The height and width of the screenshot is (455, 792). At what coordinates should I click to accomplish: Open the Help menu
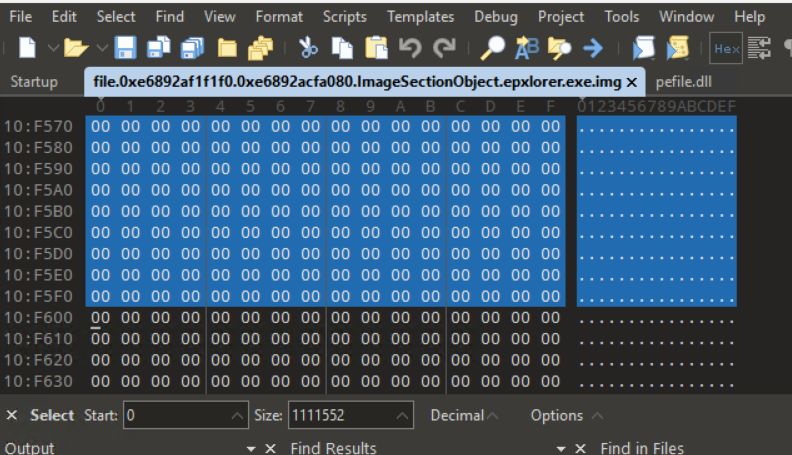(x=750, y=17)
